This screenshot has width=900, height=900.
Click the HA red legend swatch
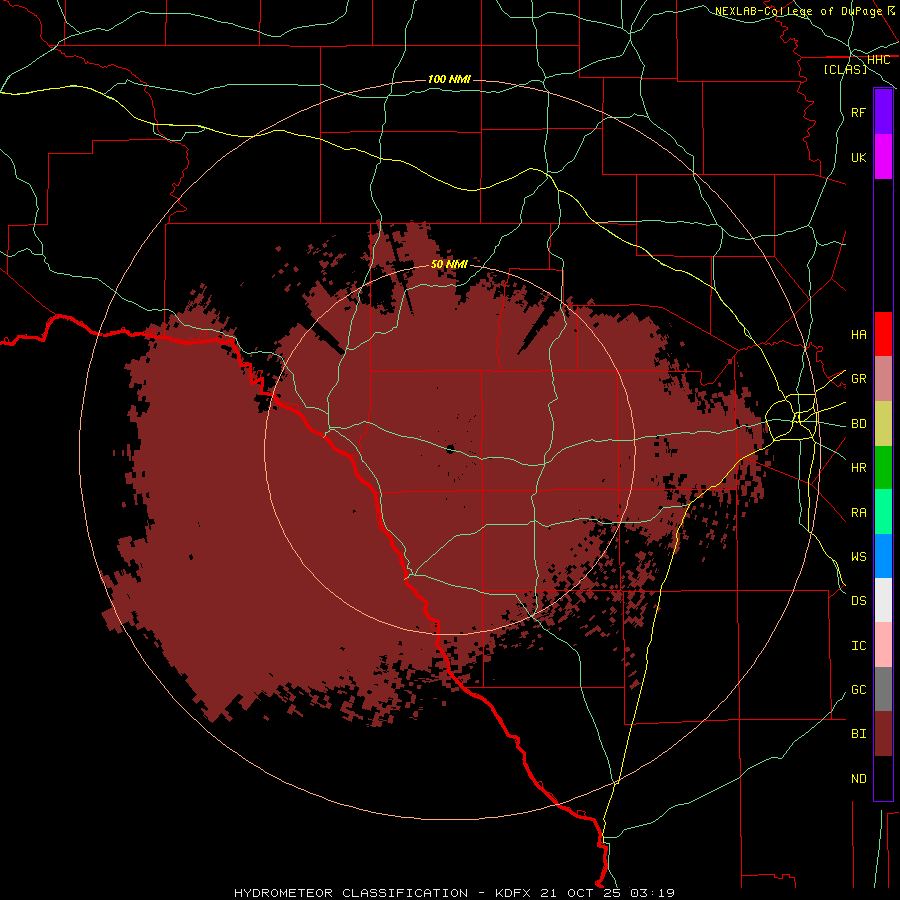[x=883, y=334]
